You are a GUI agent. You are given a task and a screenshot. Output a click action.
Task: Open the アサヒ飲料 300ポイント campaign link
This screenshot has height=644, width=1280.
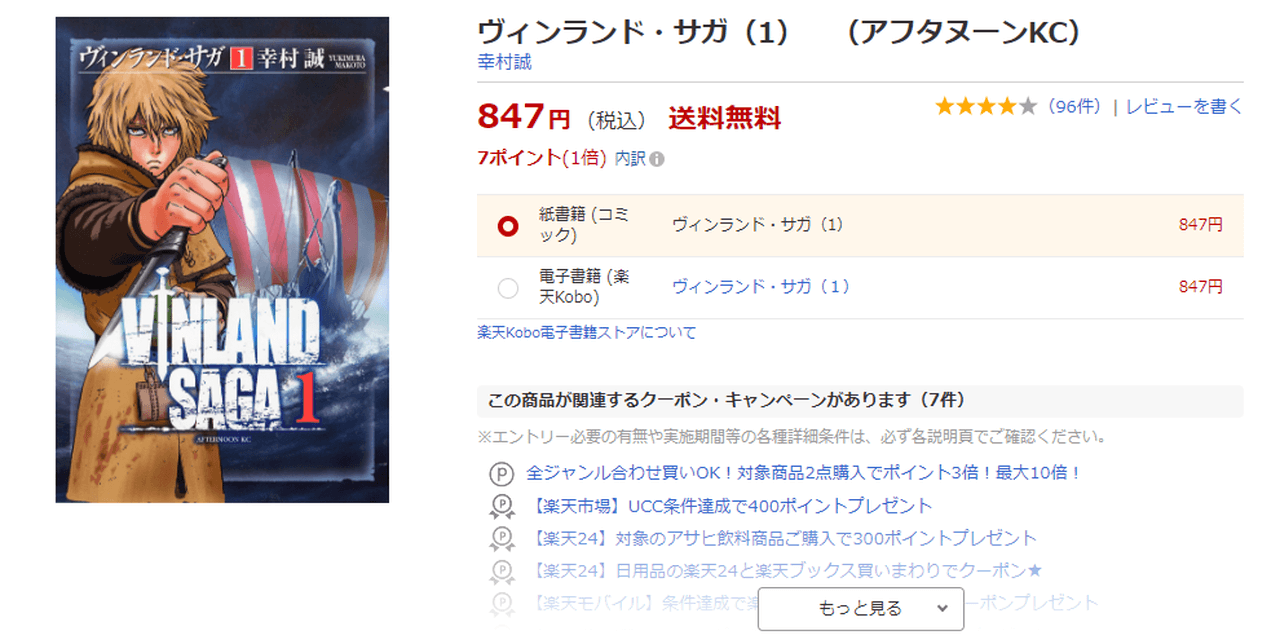pyautogui.click(x=782, y=538)
